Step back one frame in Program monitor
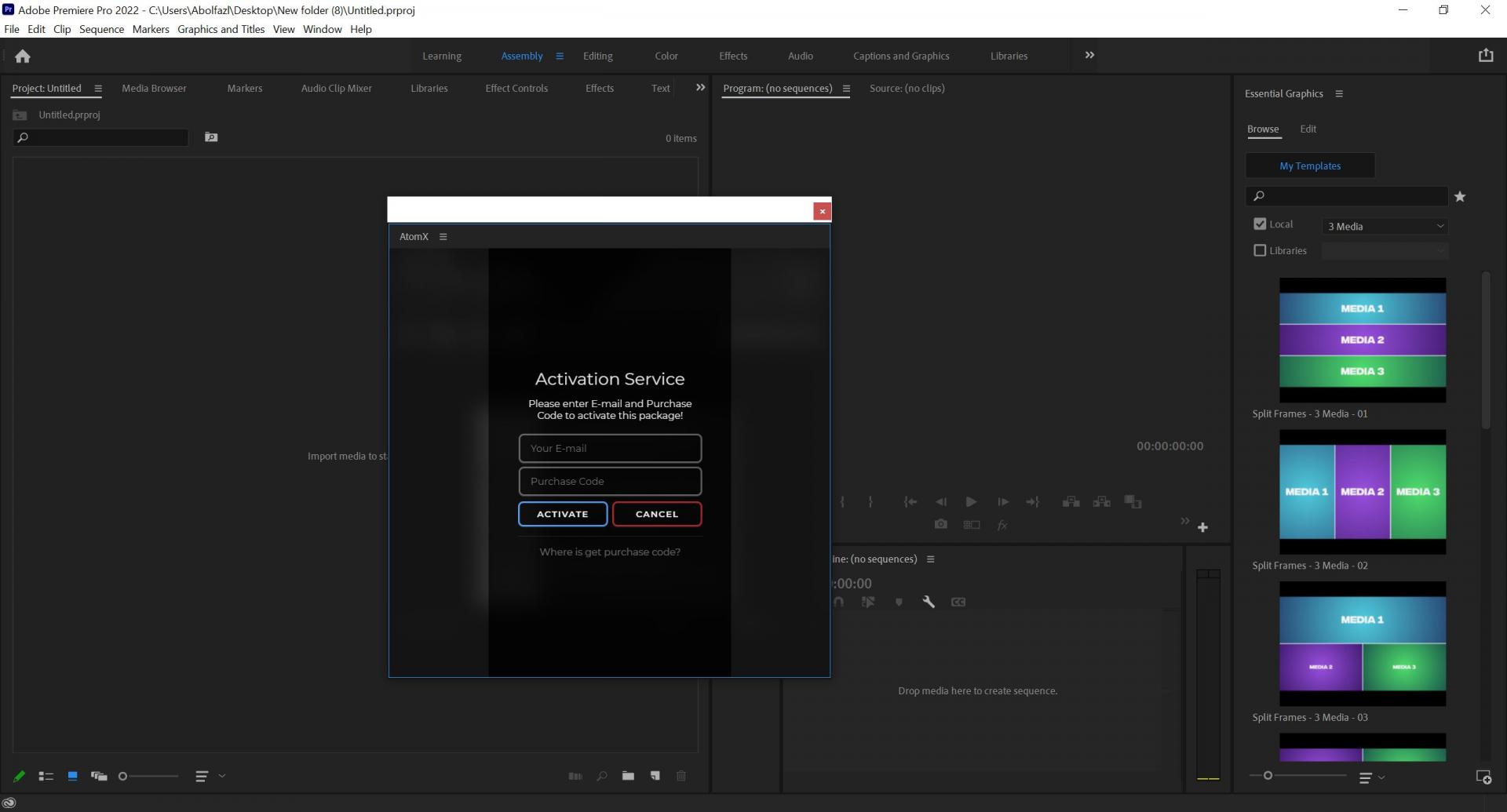This screenshot has height=812, width=1507. point(940,501)
